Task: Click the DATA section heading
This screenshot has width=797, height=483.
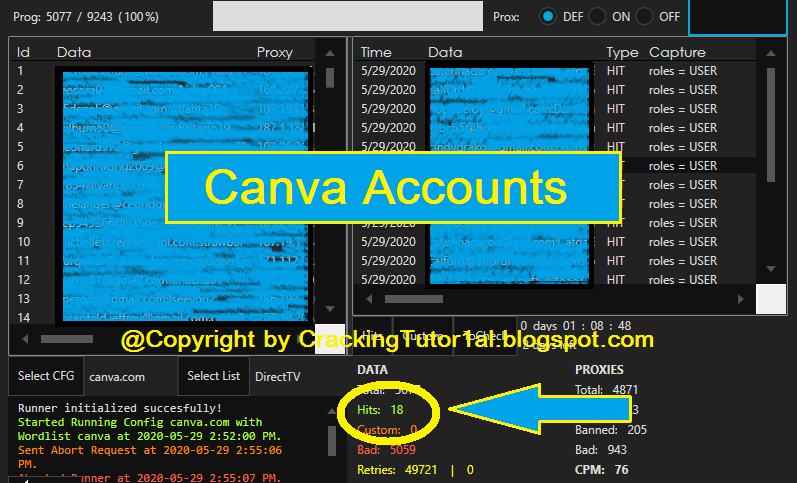Action: [x=373, y=370]
